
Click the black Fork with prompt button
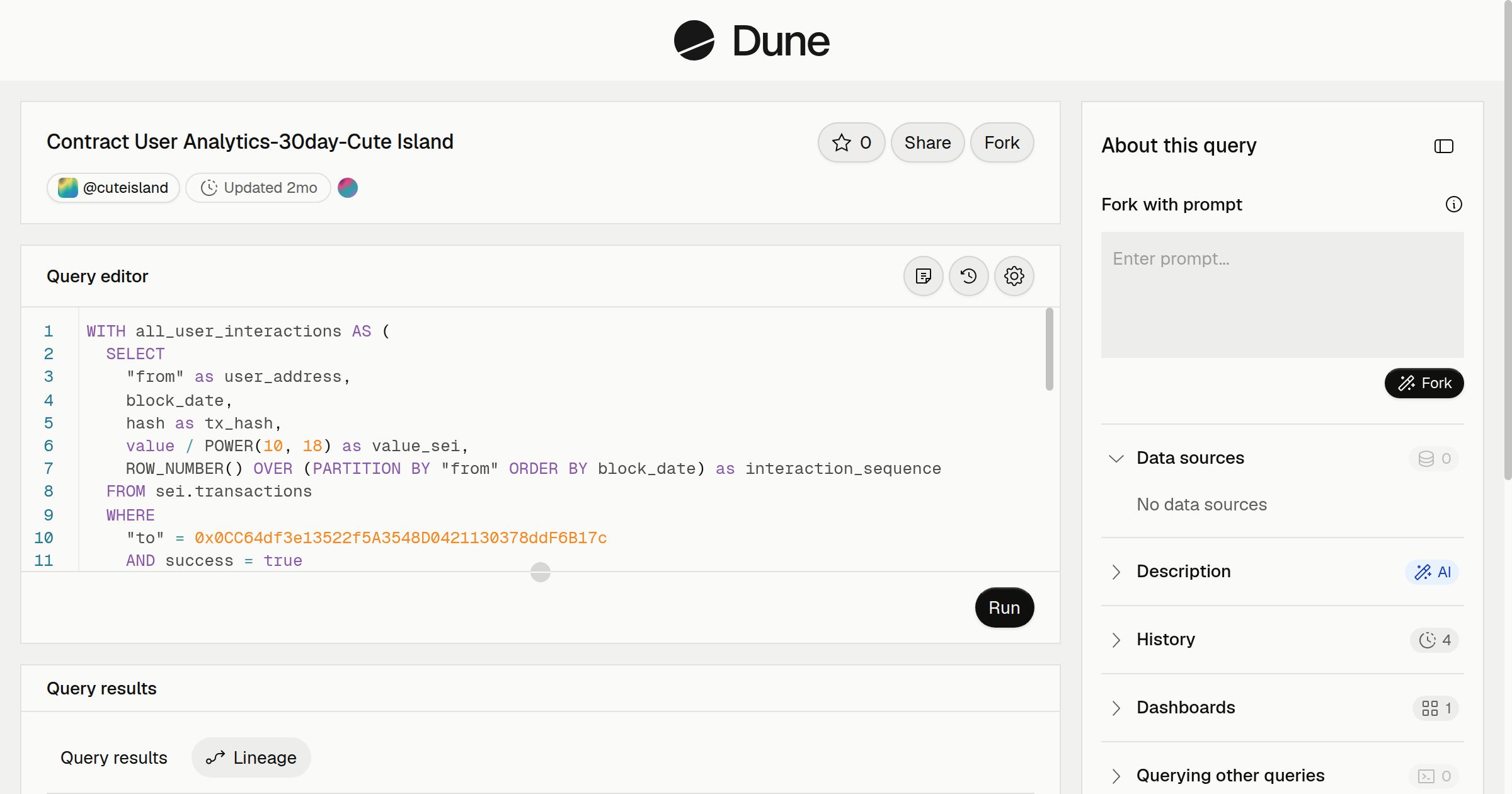pyautogui.click(x=1424, y=383)
